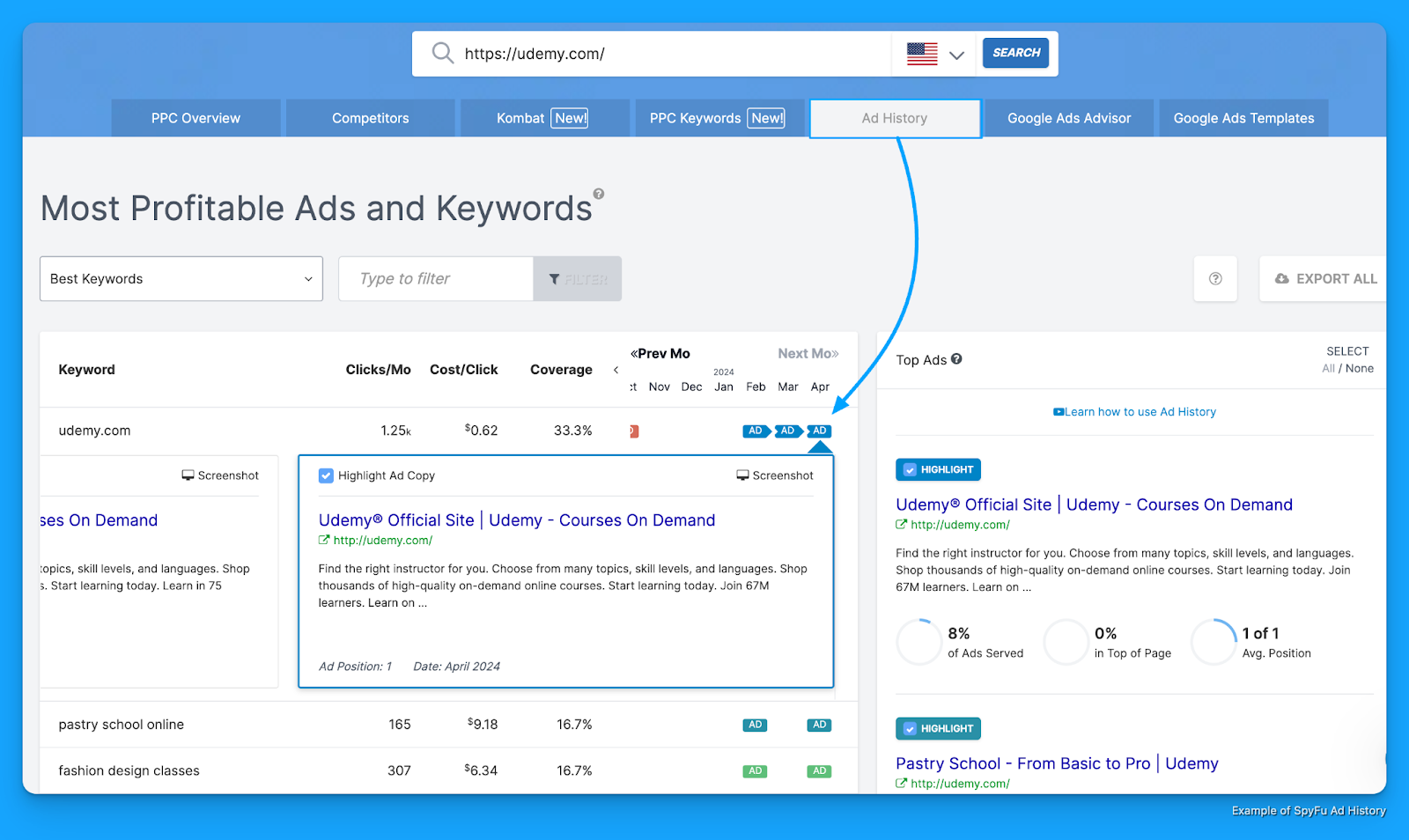Click April AD badge in pastry school row
1409x840 pixels.
coord(820,725)
